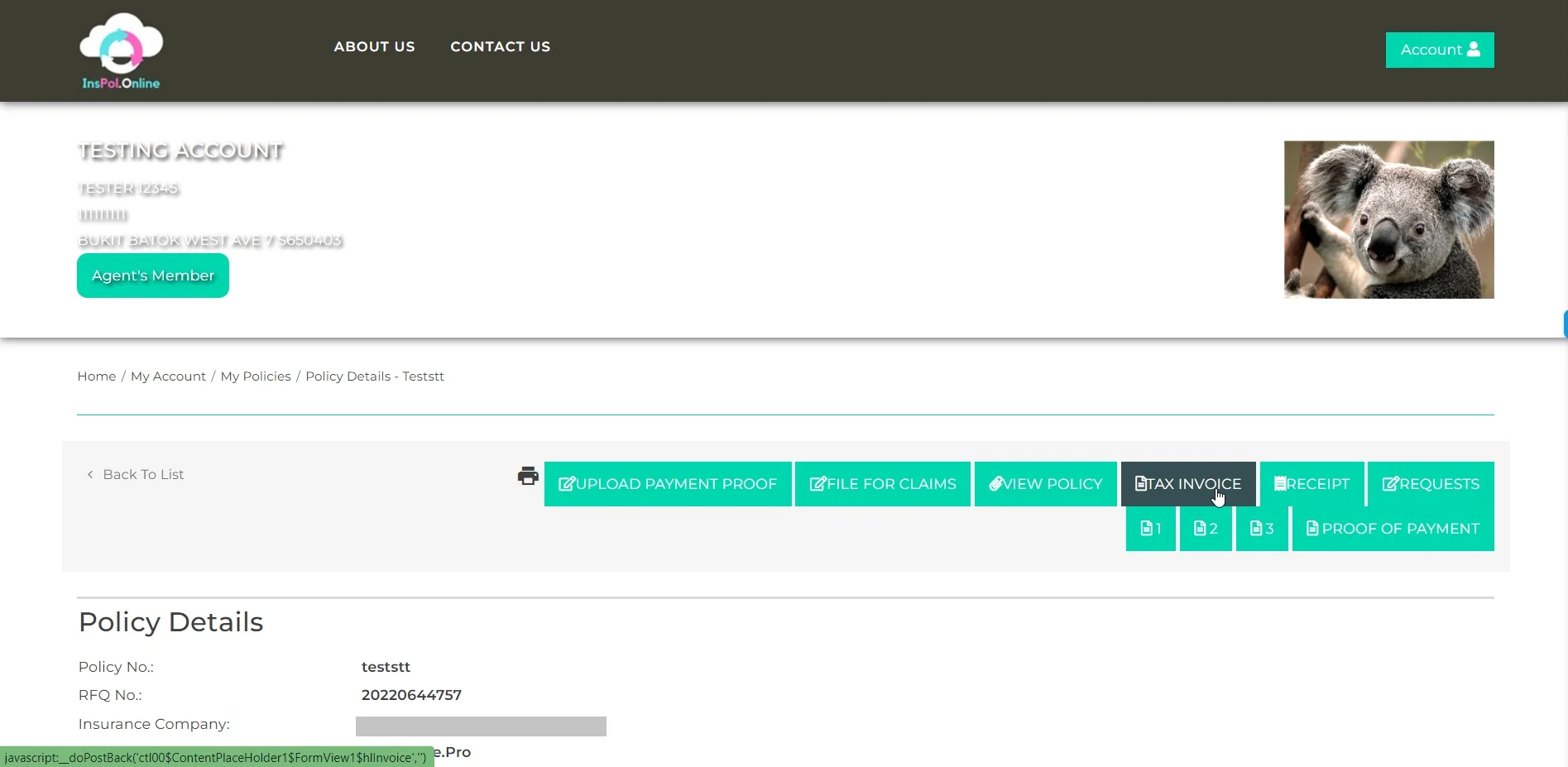Open document 2 file button

[1206, 529]
